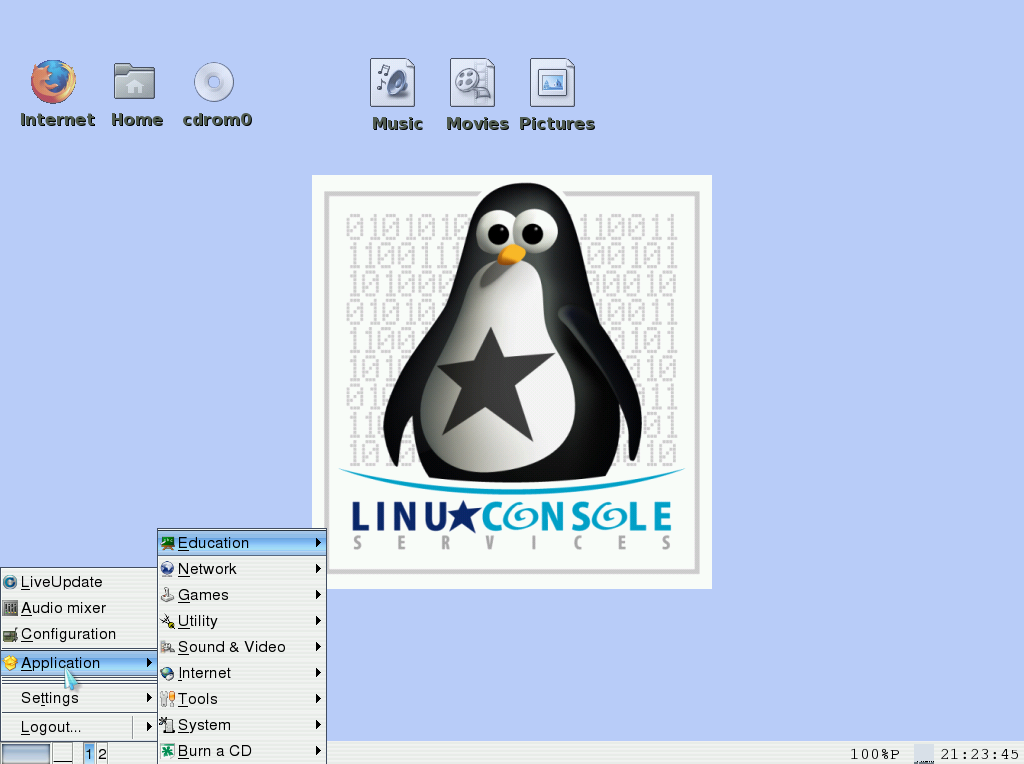Click the Application menu icon
Viewport: 1024px width, 764px height.
click(10, 663)
